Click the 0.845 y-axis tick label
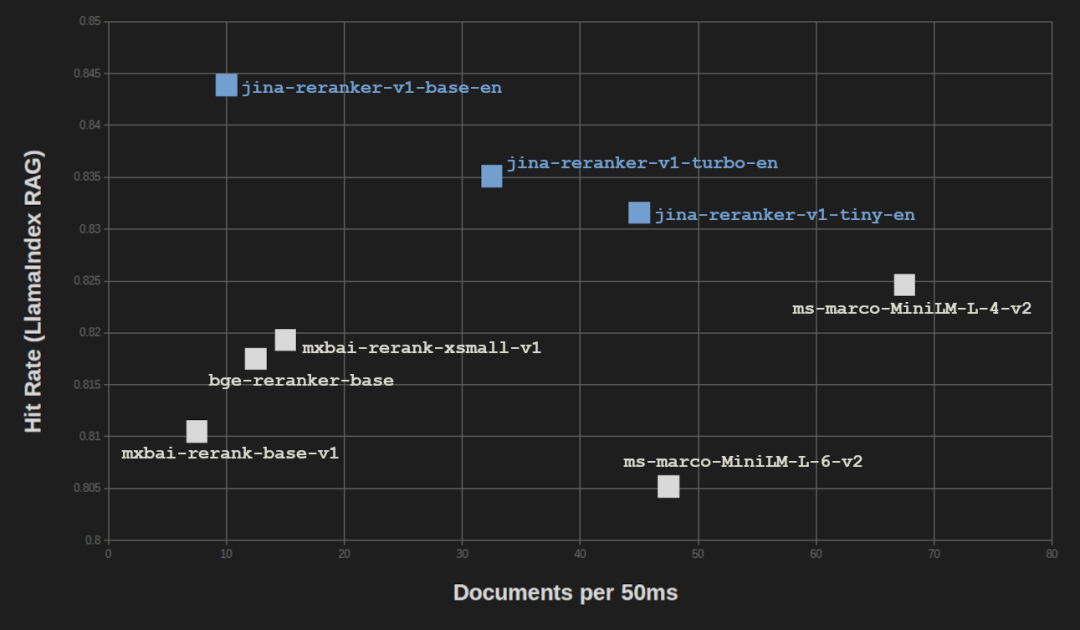1080x630 pixels. pos(87,74)
